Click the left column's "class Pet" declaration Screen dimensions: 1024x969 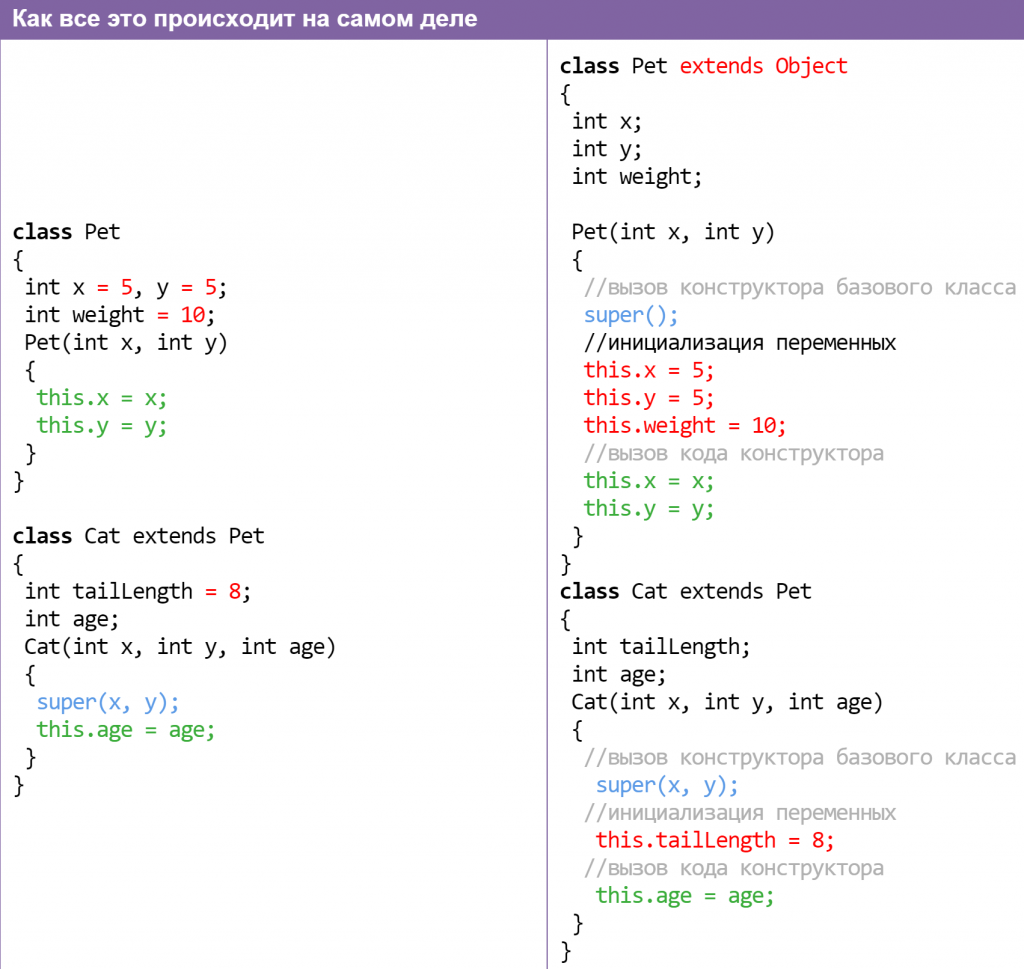pos(66,232)
